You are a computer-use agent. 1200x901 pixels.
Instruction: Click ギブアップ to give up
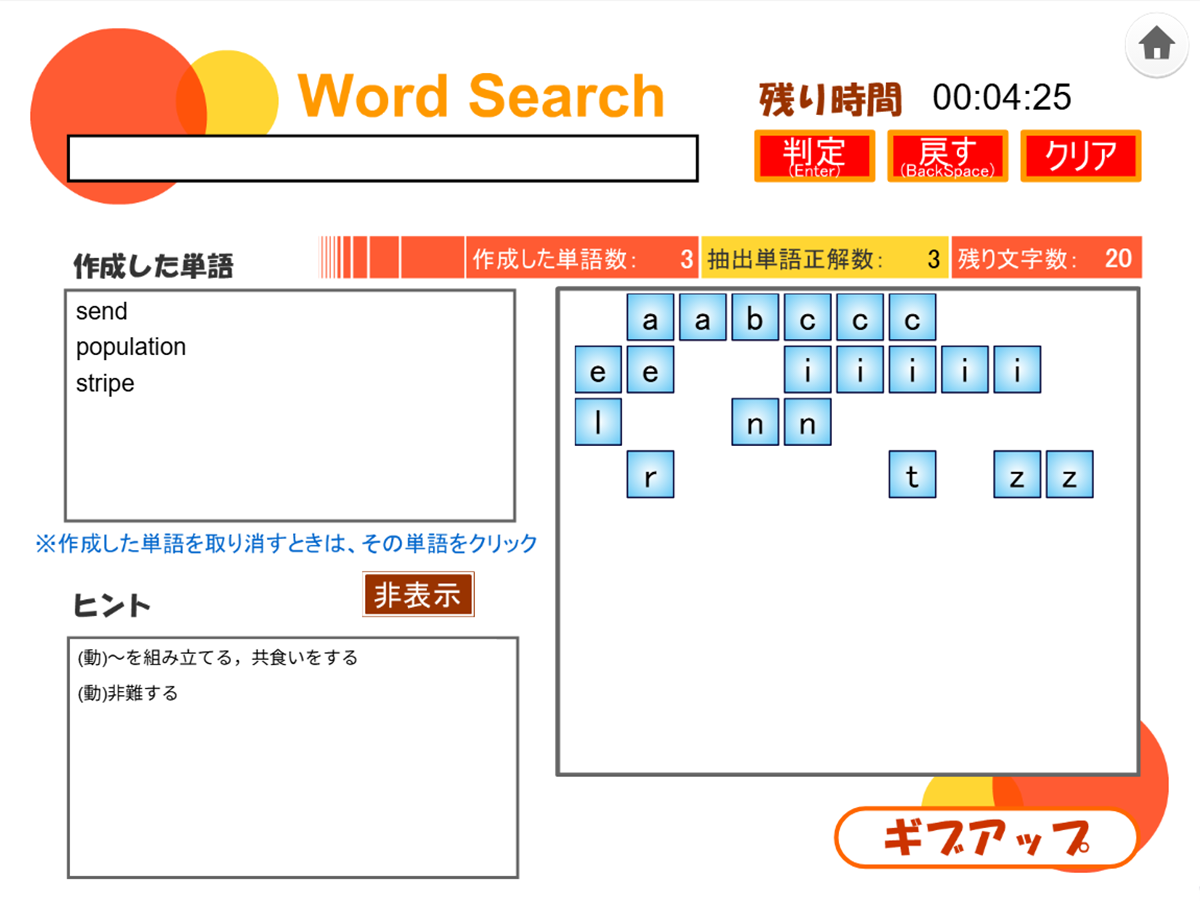pos(985,838)
